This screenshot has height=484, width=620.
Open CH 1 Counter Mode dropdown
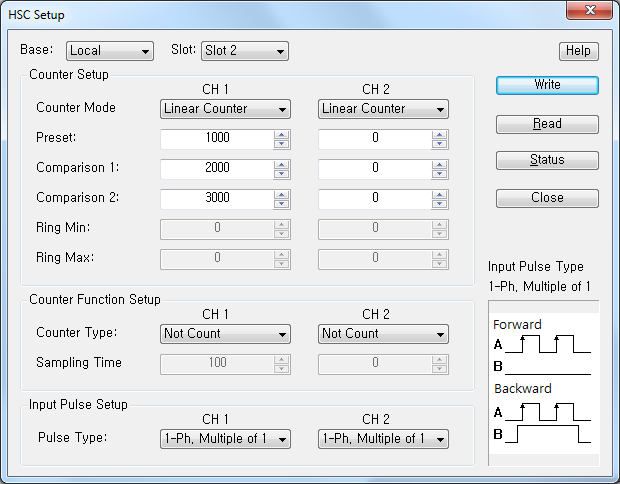pos(225,109)
